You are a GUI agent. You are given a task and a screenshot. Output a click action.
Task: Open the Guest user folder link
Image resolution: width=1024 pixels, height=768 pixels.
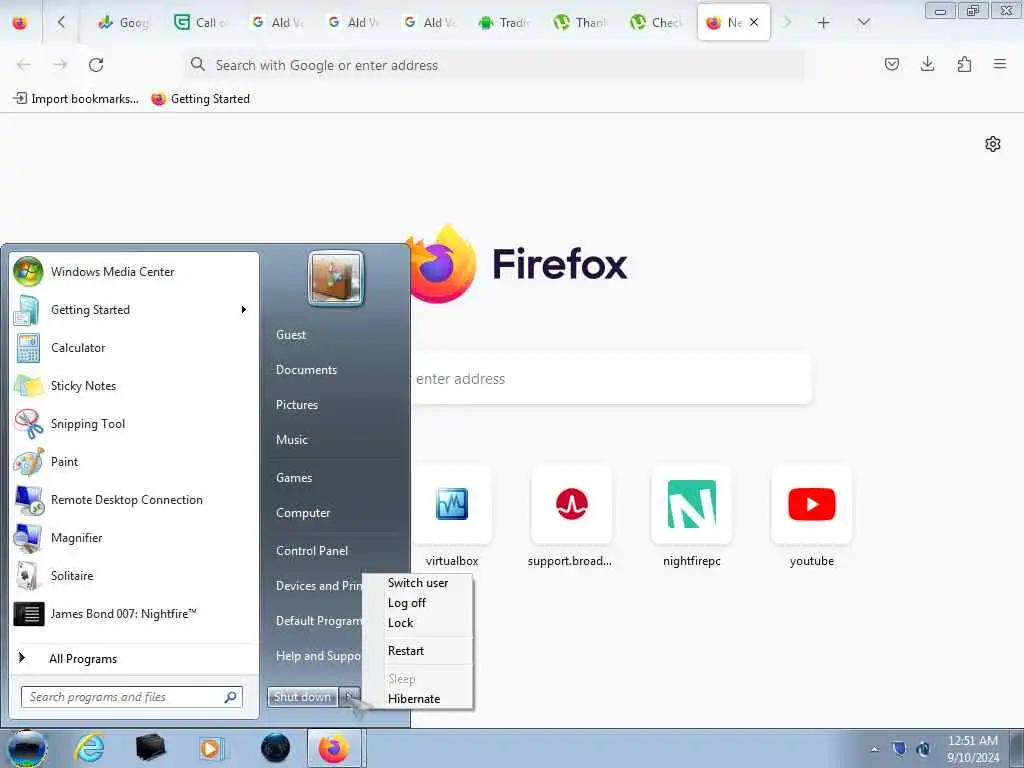click(291, 335)
